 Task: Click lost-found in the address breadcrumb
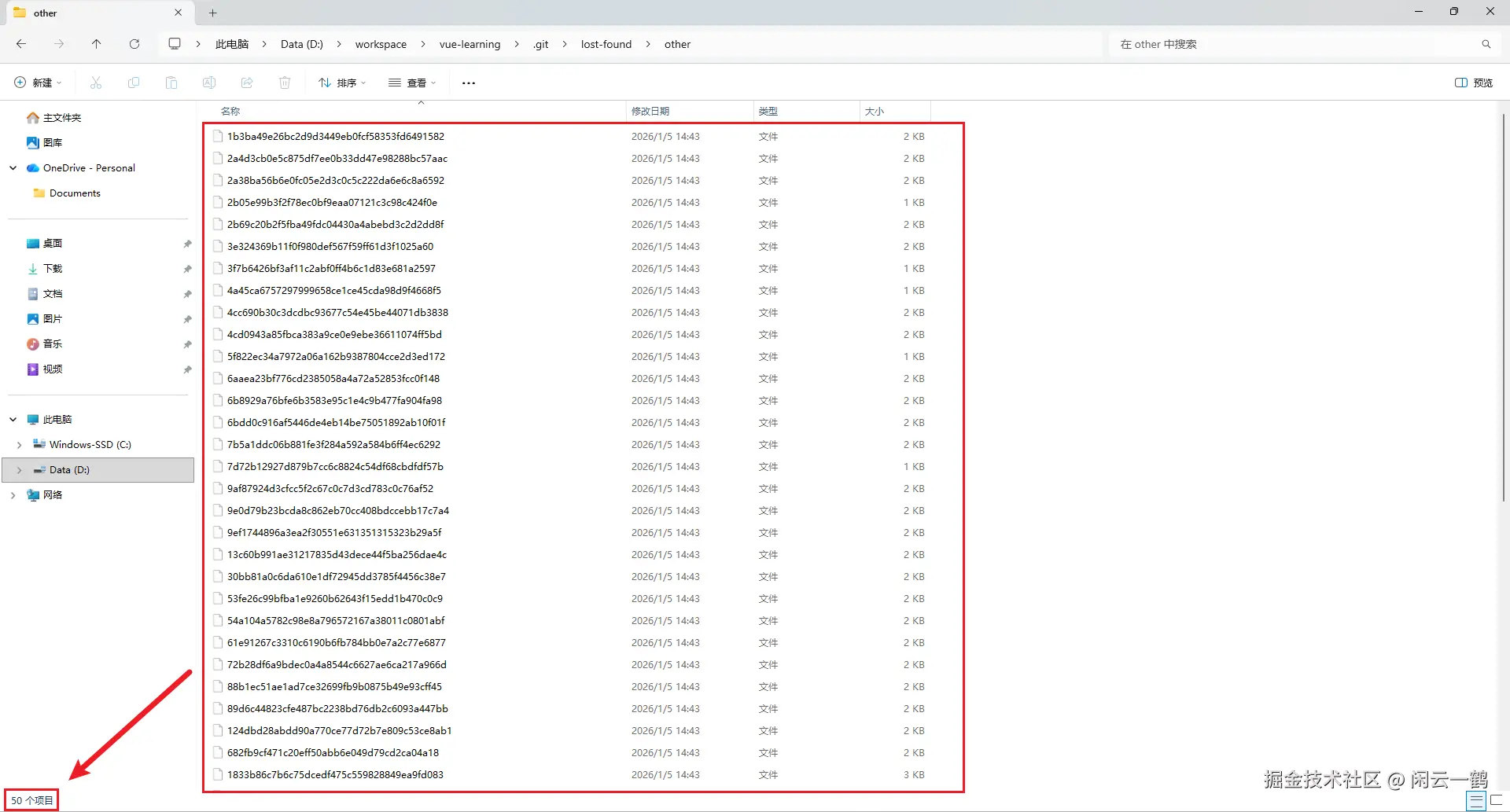[x=606, y=44]
